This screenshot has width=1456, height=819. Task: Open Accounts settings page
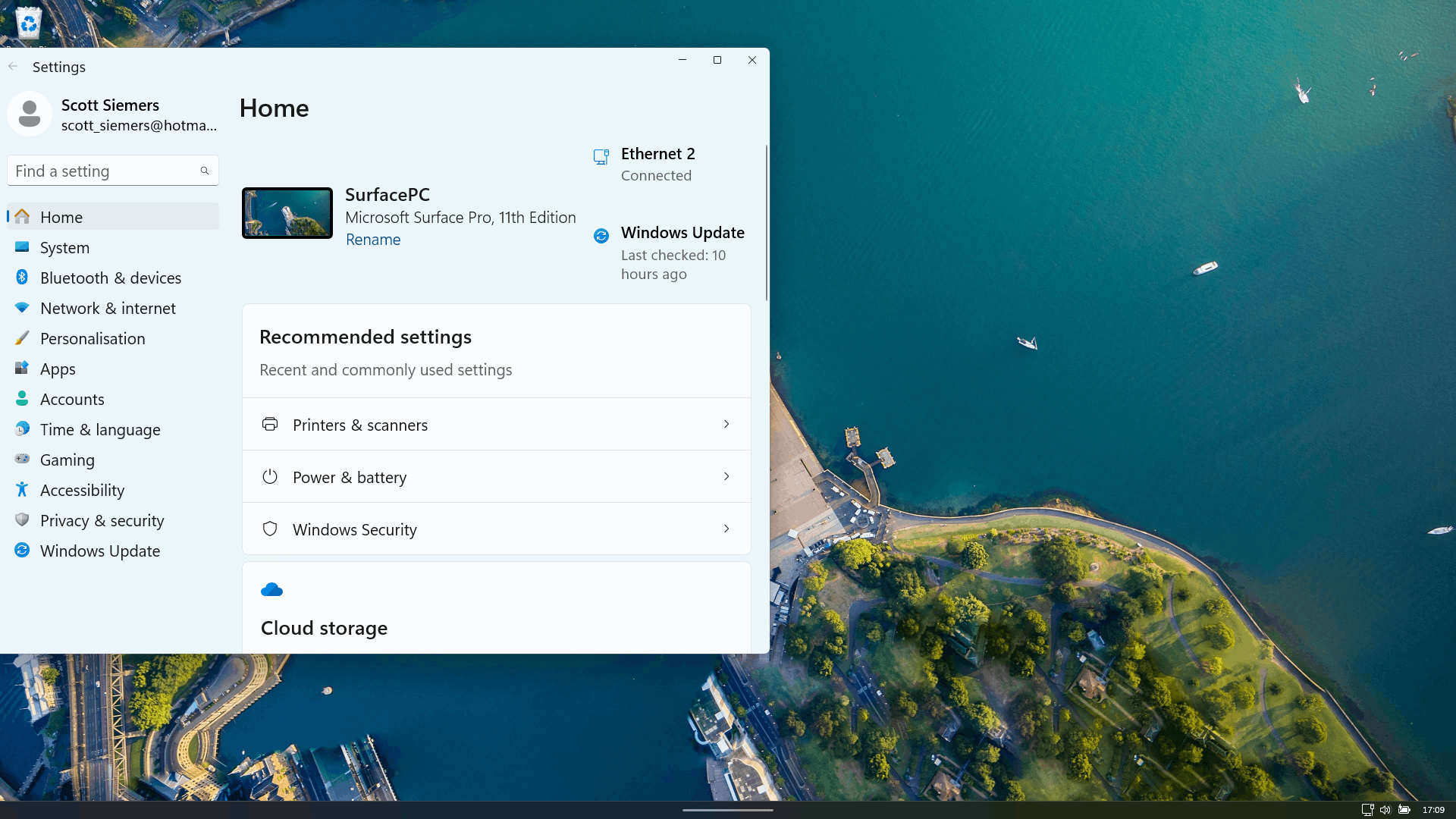113,399
